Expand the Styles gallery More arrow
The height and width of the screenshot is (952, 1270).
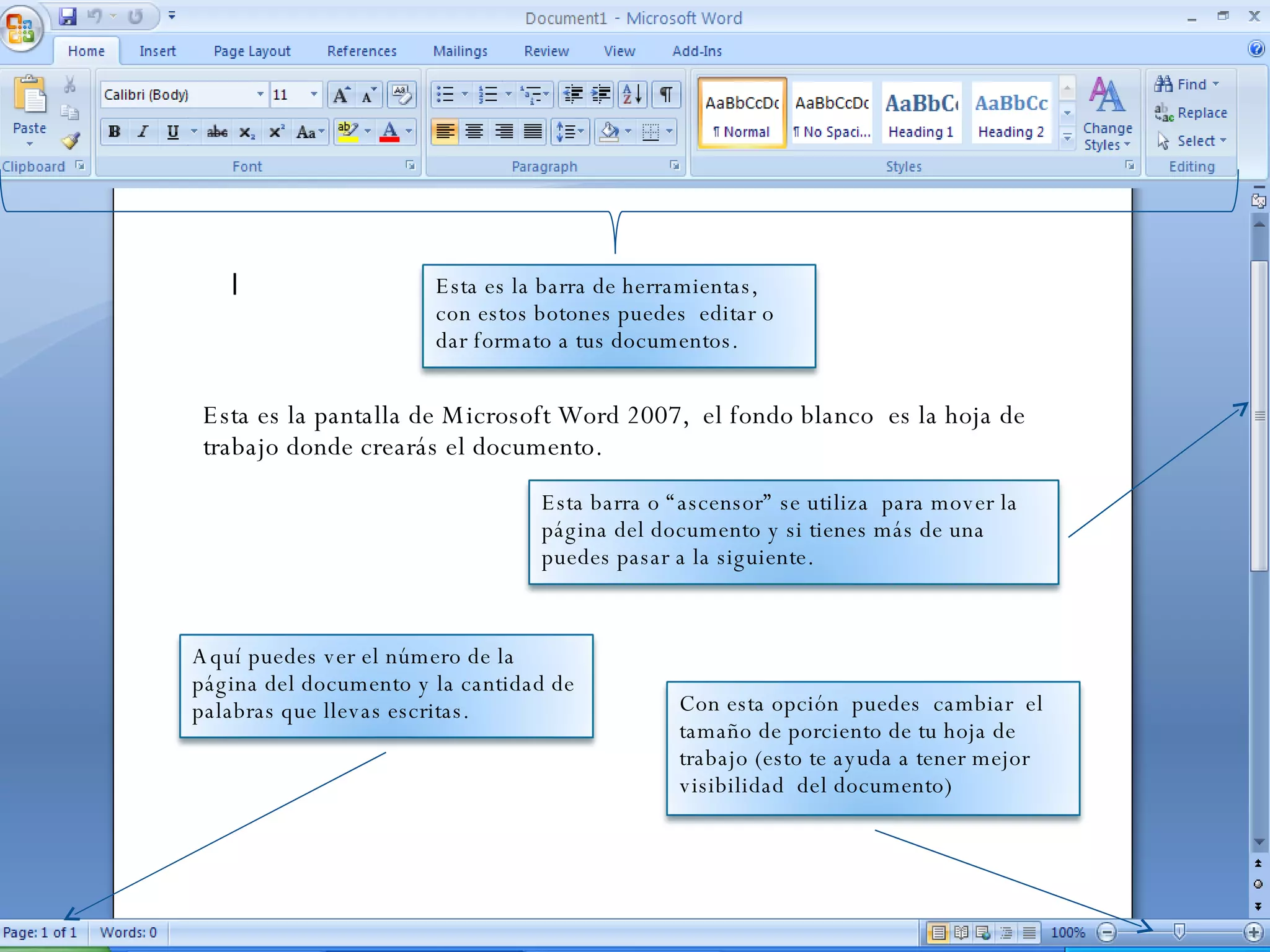[x=1067, y=138]
